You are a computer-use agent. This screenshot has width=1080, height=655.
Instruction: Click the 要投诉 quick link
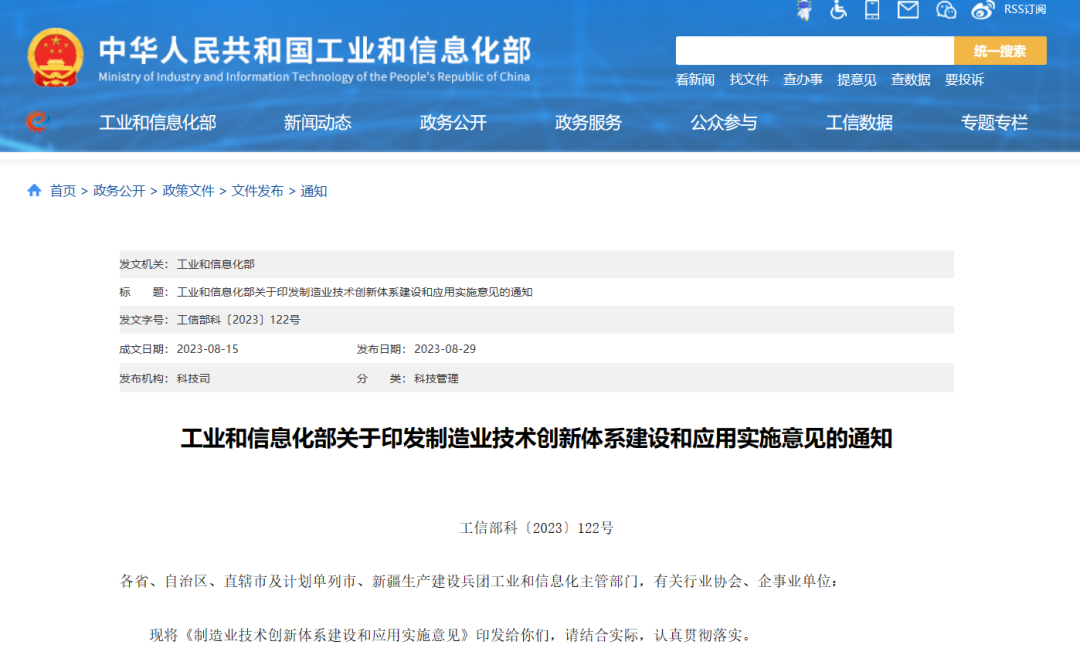(964, 80)
